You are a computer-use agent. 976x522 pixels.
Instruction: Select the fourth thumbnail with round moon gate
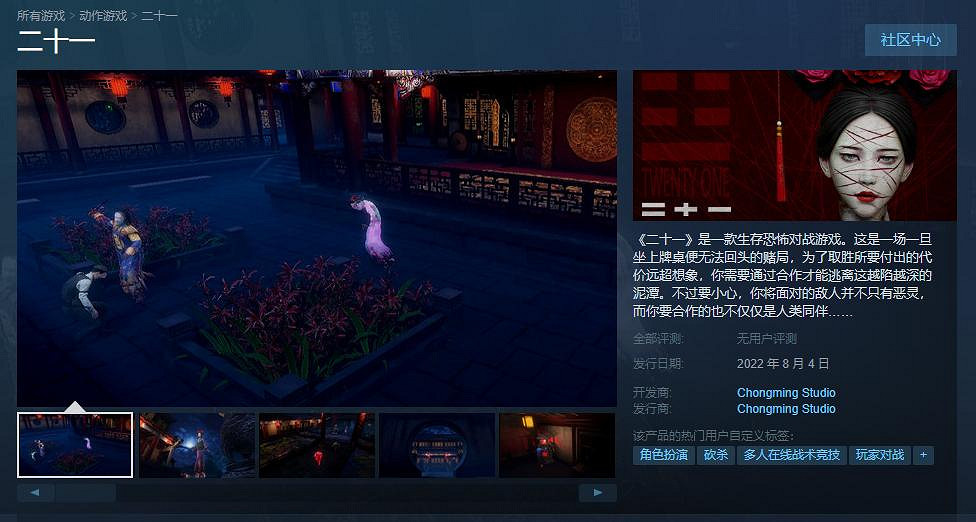tap(437, 445)
